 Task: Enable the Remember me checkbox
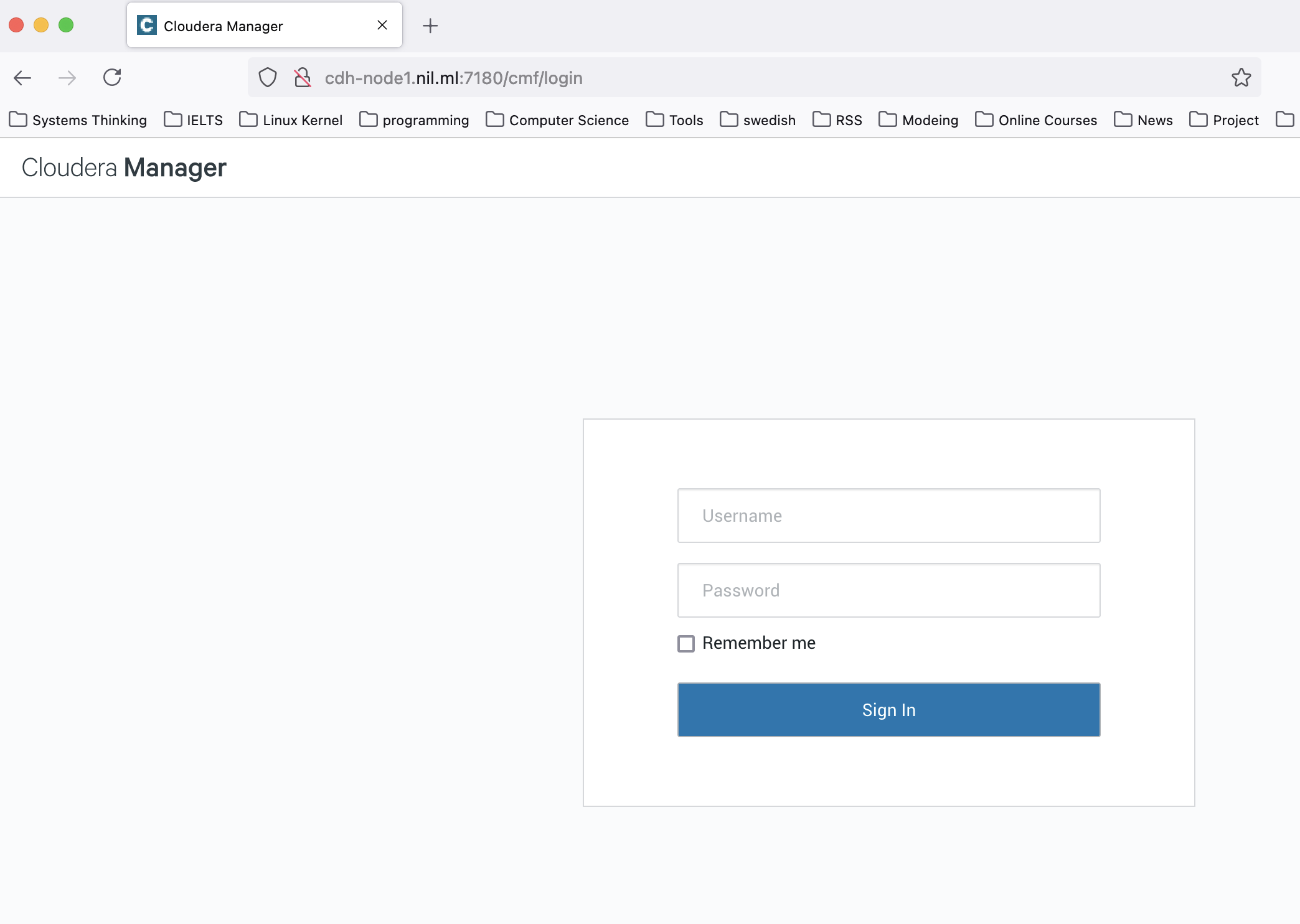[686, 643]
